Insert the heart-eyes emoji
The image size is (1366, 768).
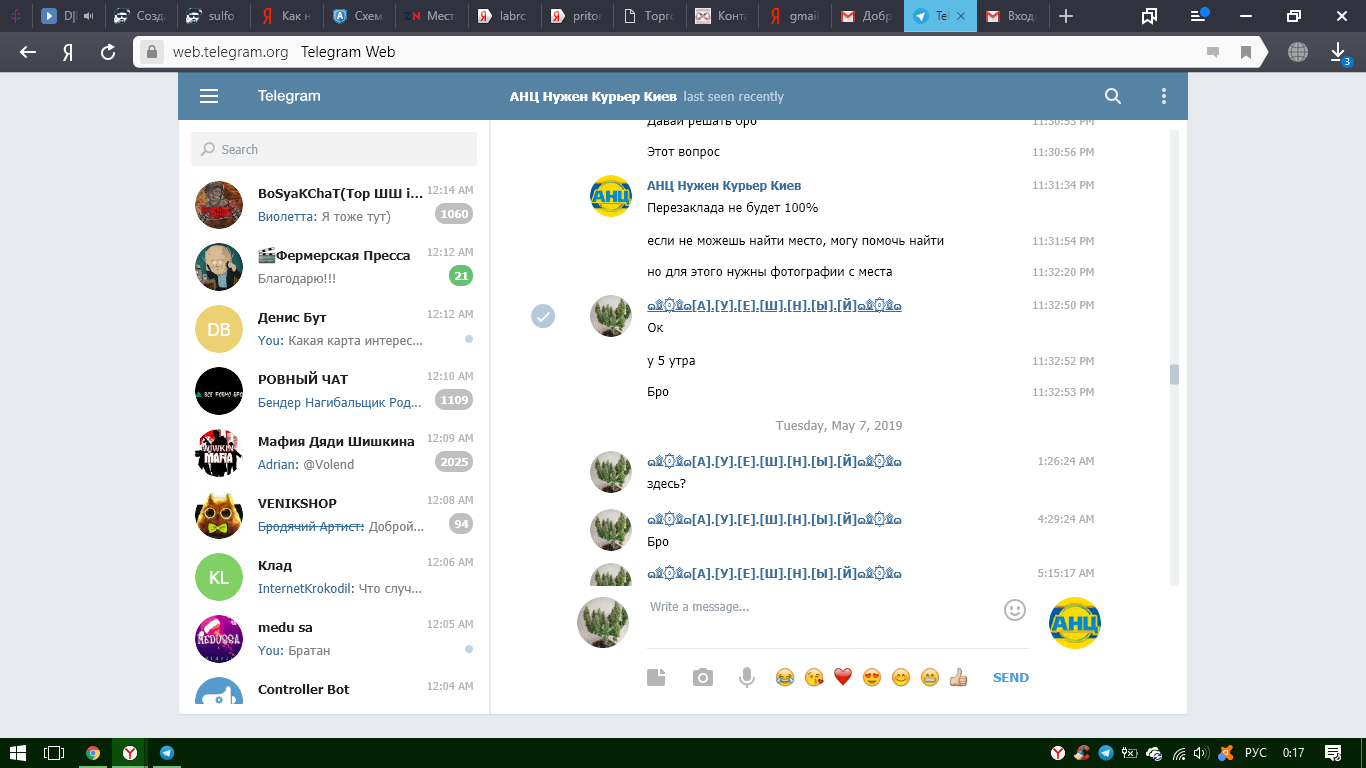coord(872,677)
